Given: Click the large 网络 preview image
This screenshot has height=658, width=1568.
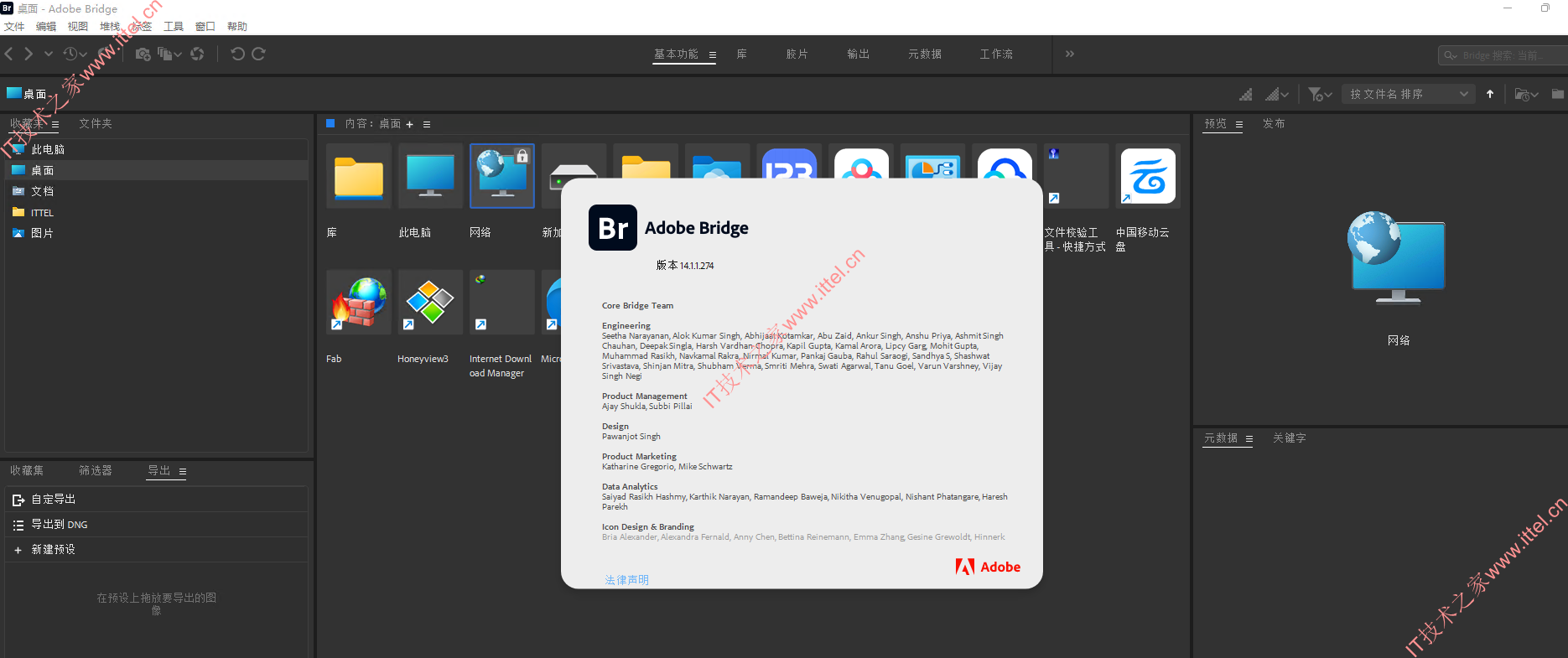Looking at the screenshot, I should point(1397,258).
